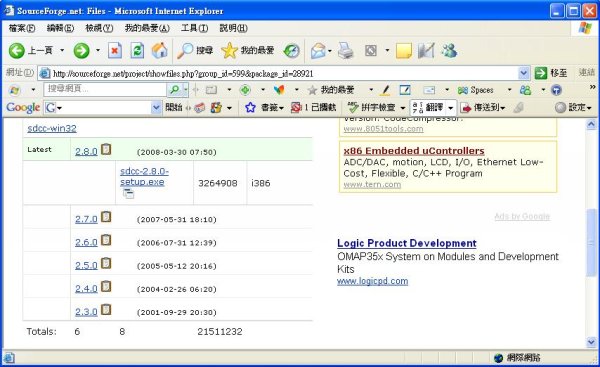
Task: Click the total size value 21511232
Action: [x=220, y=332]
